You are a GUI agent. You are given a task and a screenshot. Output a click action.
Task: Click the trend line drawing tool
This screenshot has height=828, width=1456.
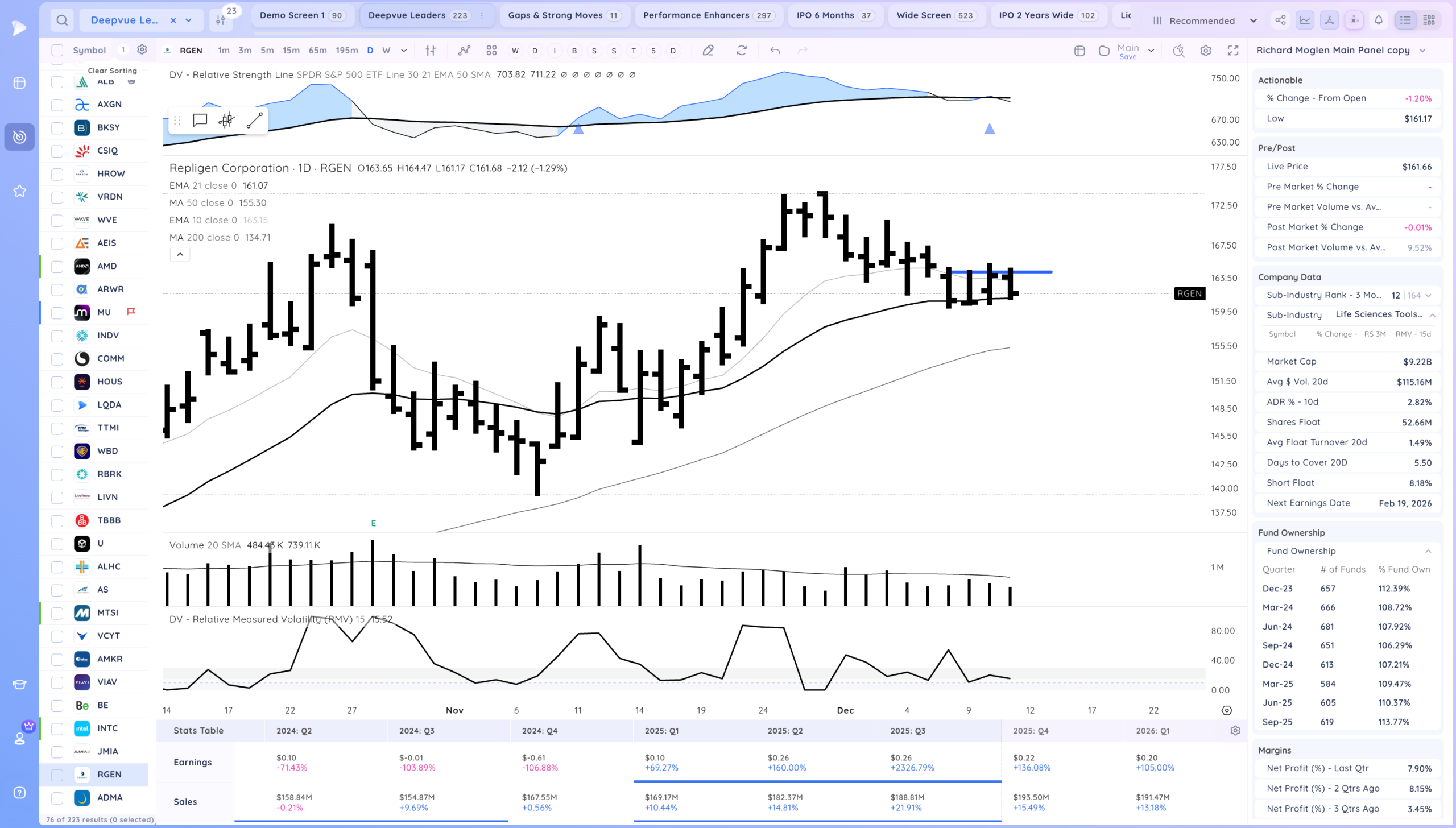254,120
